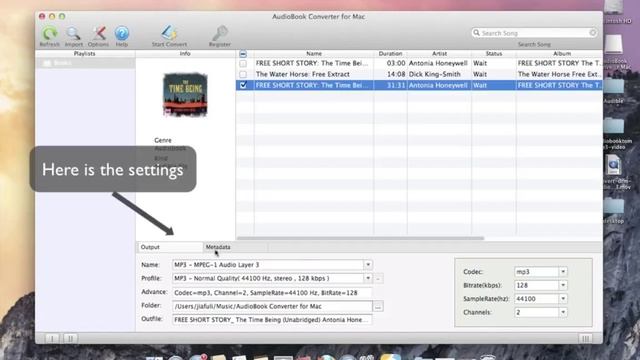Browse output folder with ellipsis button
This screenshot has width=640, height=360.
[378, 306]
